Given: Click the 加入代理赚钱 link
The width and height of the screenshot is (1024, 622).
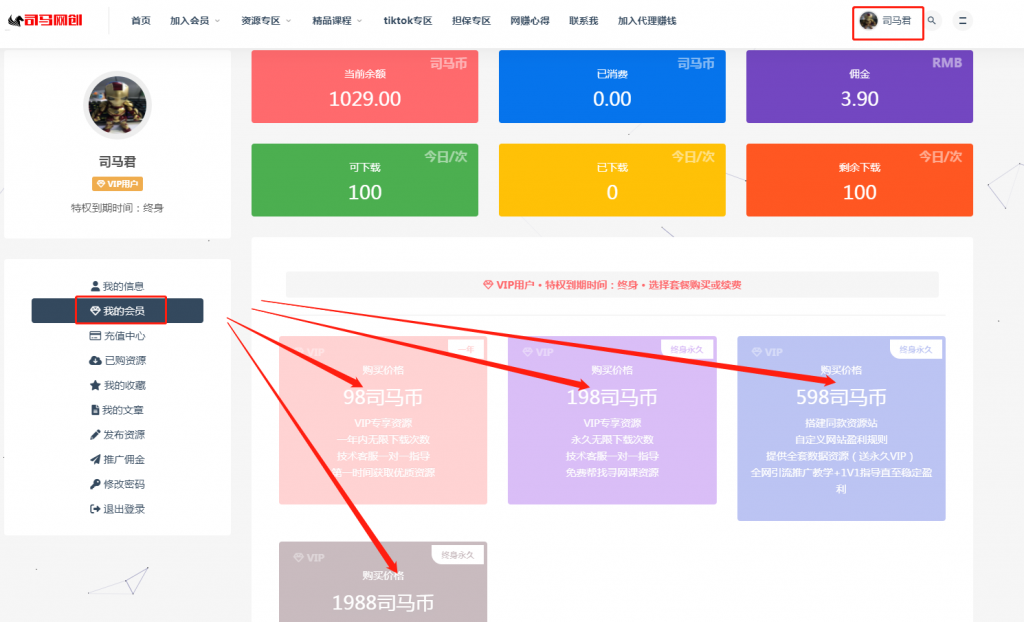Looking at the screenshot, I should click(x=646, y=21).
